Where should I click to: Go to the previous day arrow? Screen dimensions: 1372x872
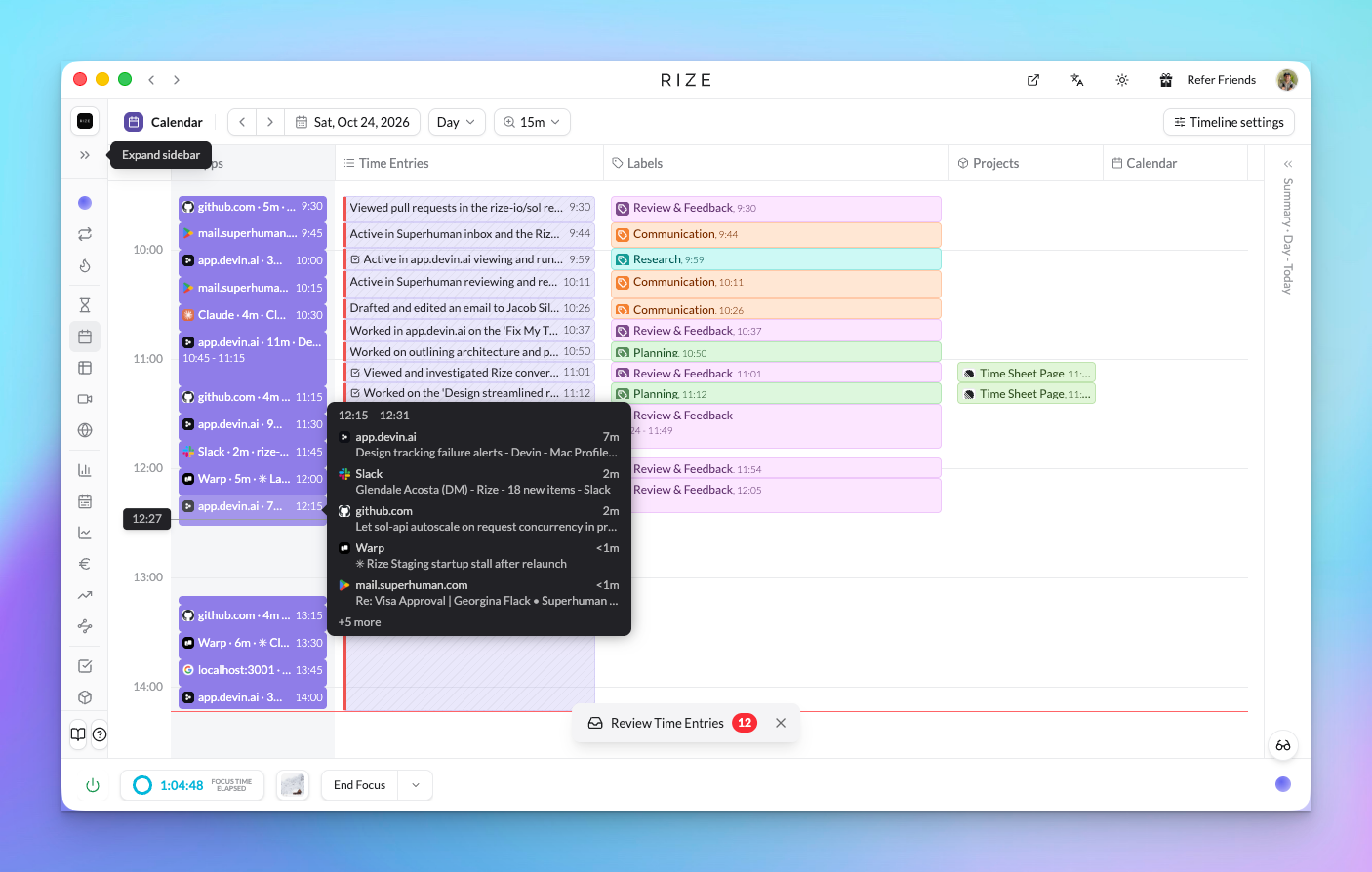(242, 122)
